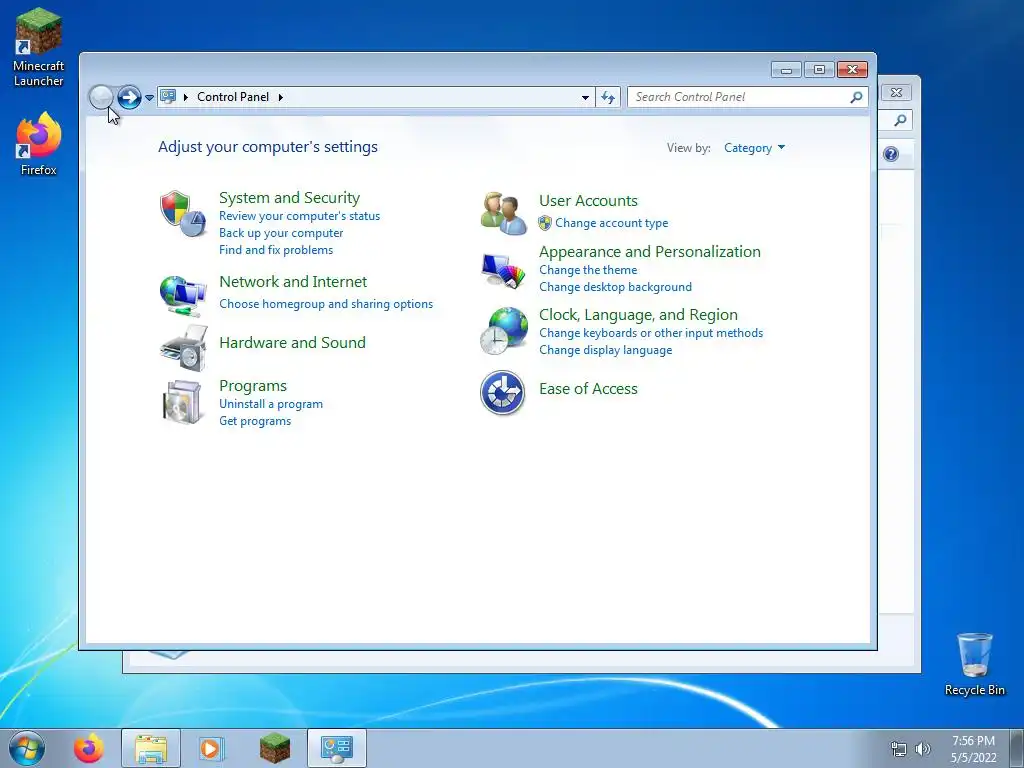Viewport: 1024px width, 768px height.
Task: Expand the arrow after Control Panel breadcrumb
Action: (x=281, y=97)
